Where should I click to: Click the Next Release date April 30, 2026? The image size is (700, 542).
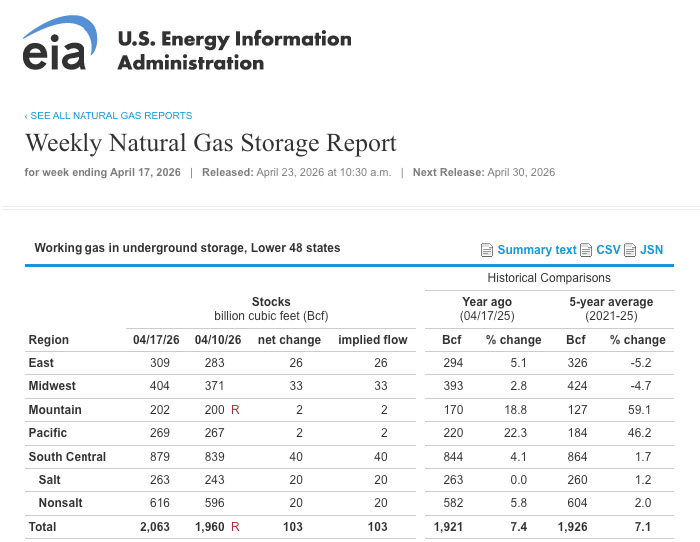tap(520, 172)
